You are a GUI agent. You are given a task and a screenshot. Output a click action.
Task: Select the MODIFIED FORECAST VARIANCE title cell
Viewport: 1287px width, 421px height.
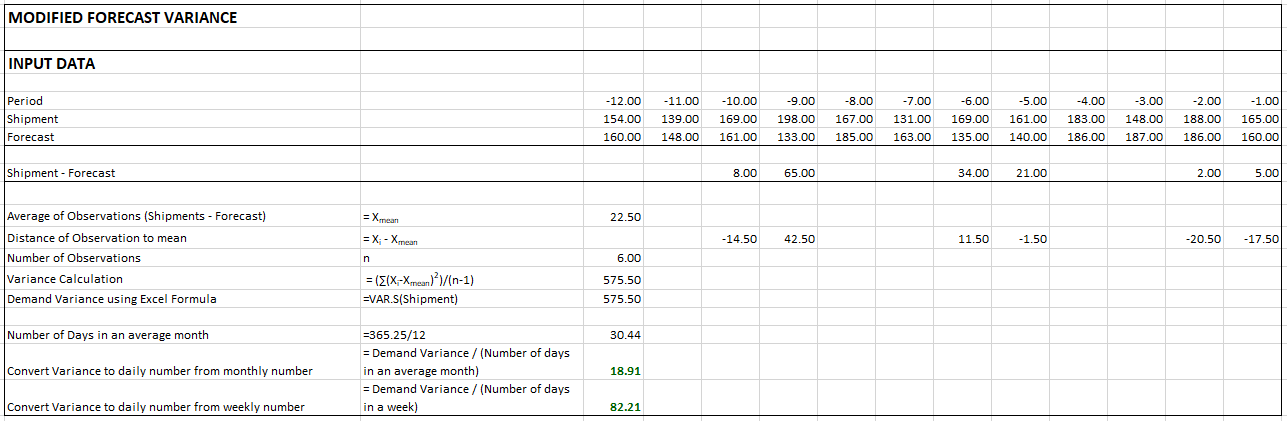[180, 16]
